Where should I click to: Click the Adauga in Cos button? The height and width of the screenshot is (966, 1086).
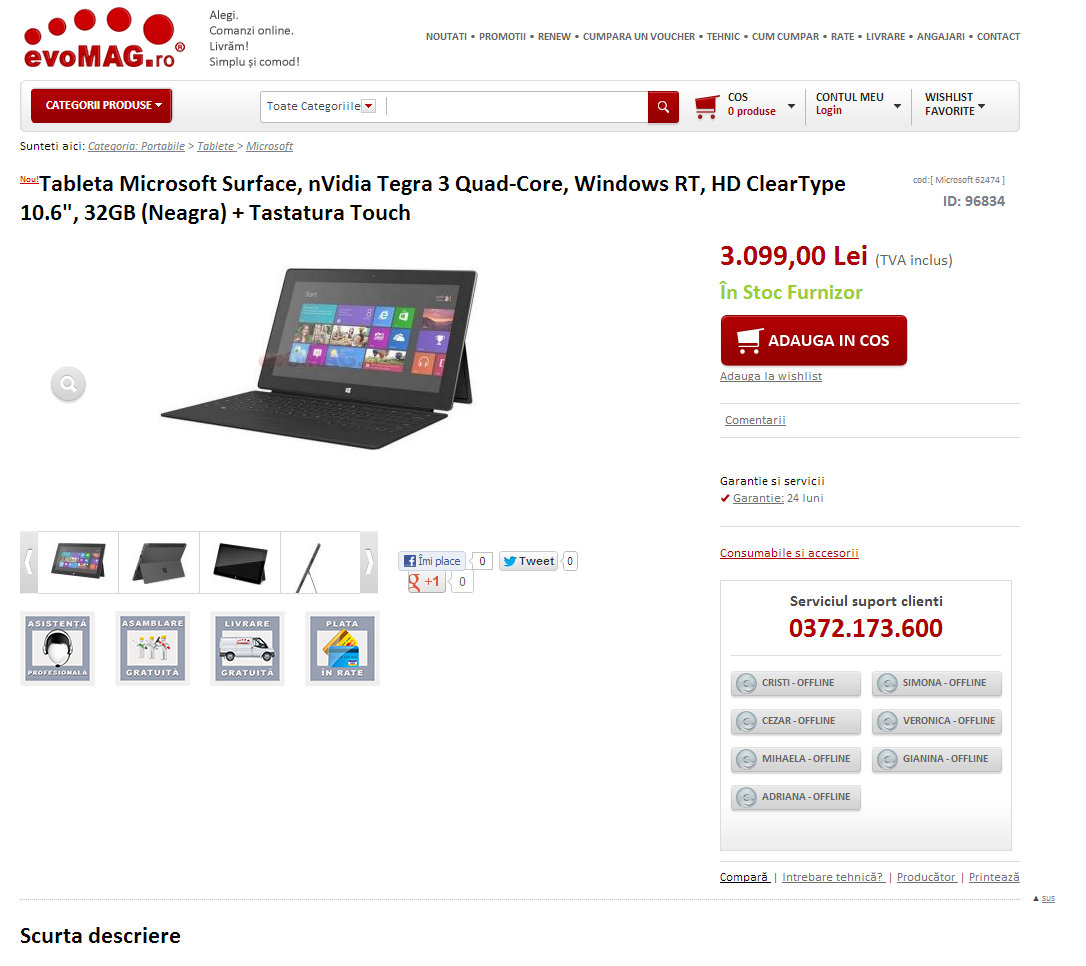(814, 340)
